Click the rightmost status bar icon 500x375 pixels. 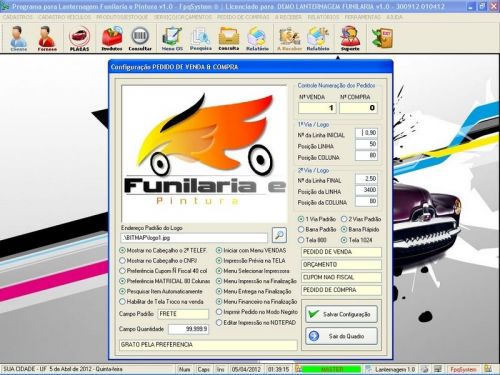pyautogui.click(x=488, y=369)
